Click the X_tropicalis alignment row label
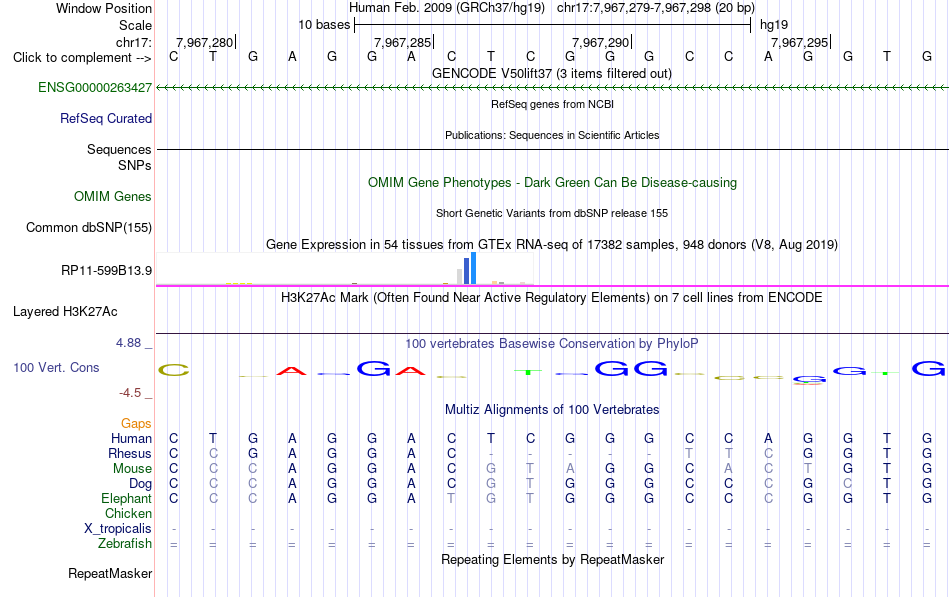 pyautogui.click(x=118, y=529)
